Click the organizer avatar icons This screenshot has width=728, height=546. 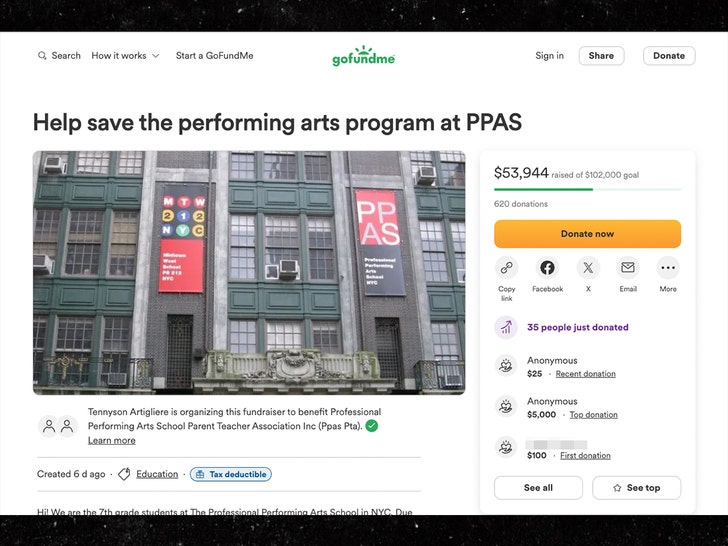(57, 426)
